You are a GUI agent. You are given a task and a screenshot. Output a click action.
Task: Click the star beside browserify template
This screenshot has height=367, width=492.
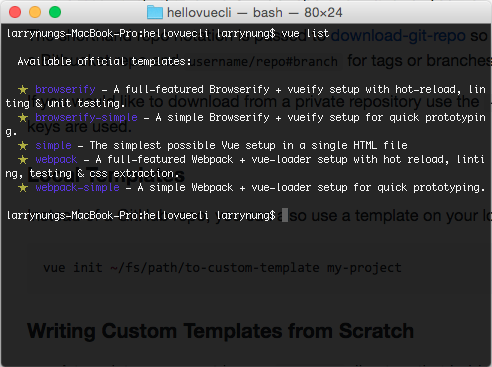[23, 89]
